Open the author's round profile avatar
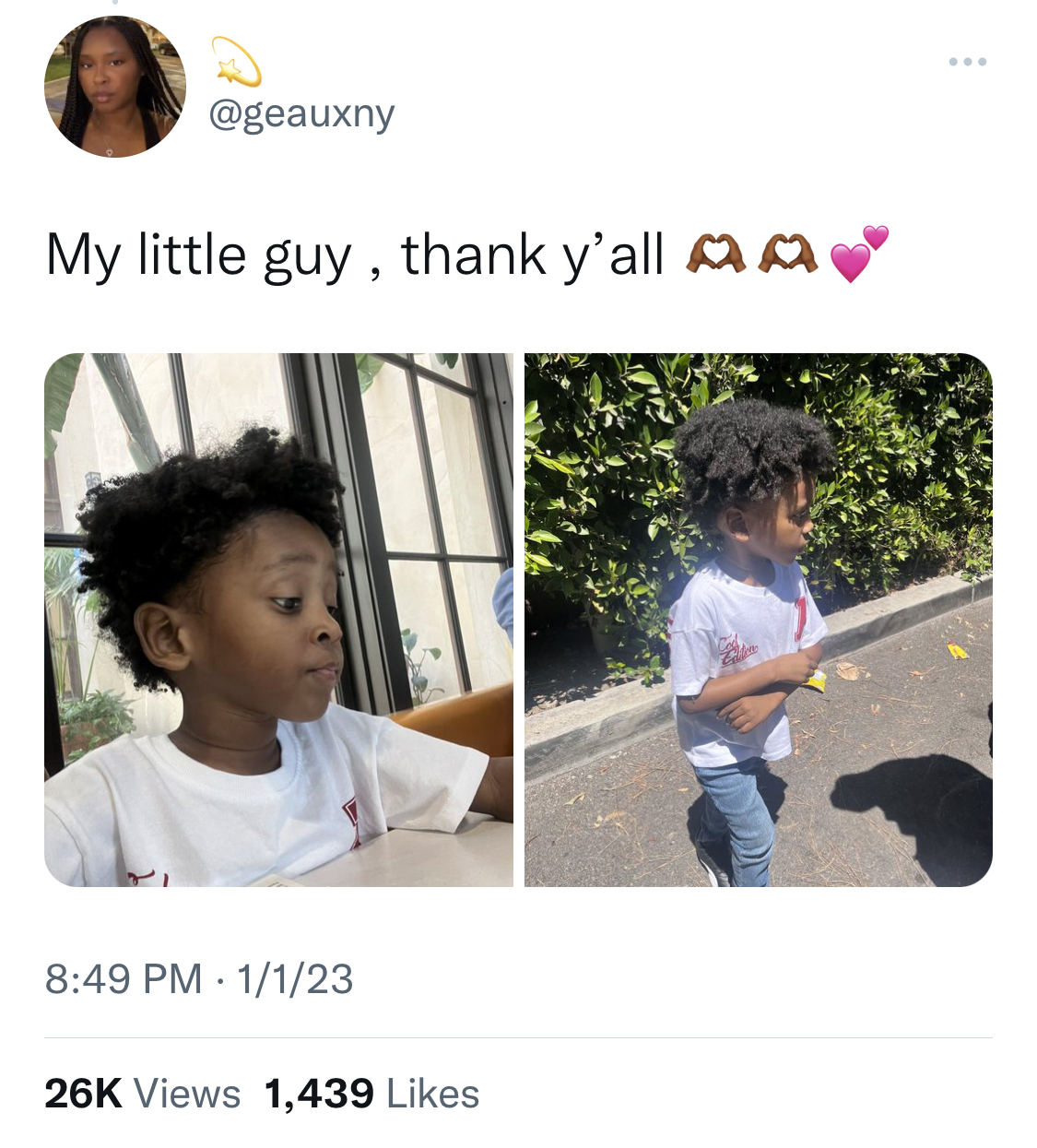1037x1148 pixels. click(x=115, y=87)
